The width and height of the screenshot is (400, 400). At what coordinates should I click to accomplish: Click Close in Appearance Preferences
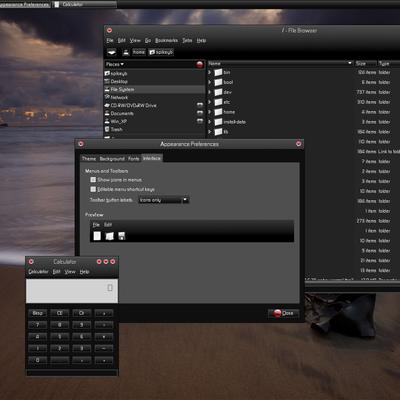click(284, 313)
